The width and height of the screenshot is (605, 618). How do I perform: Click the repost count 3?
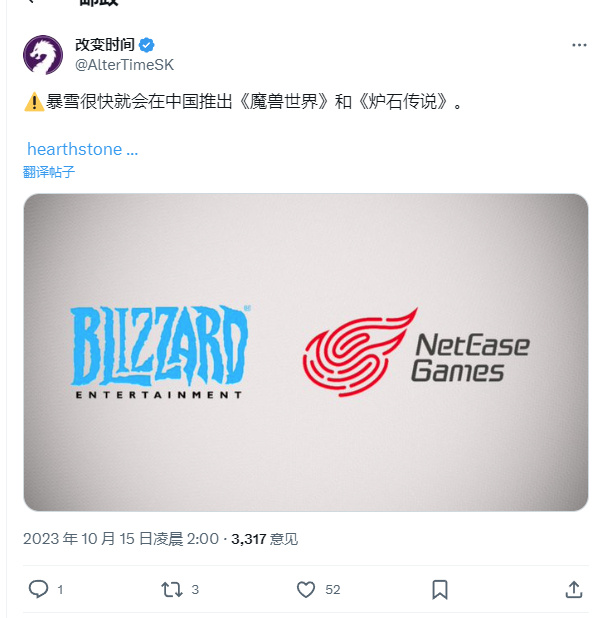click(x=195, y=590)
